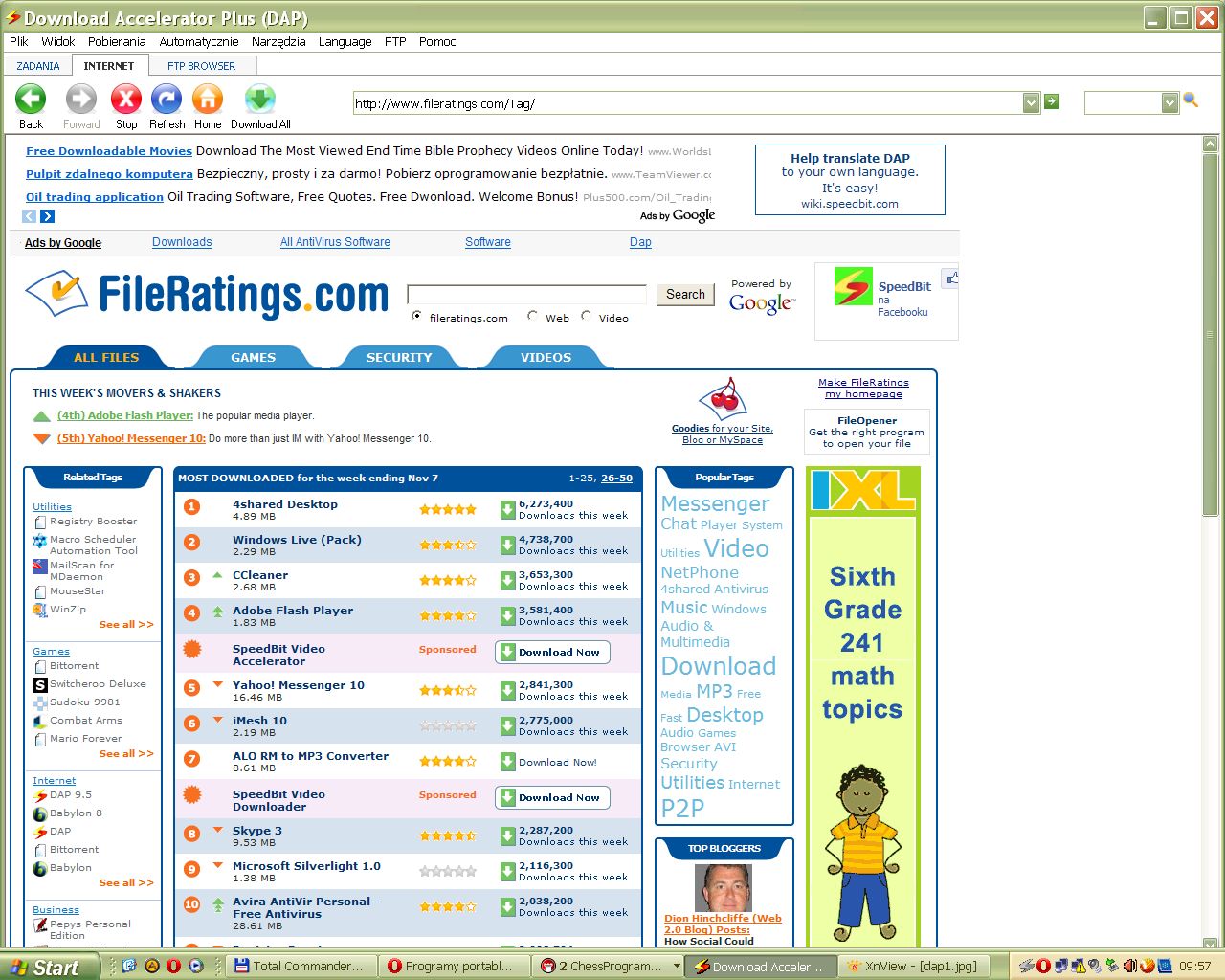Select the Web search radio button

(532, 316)
